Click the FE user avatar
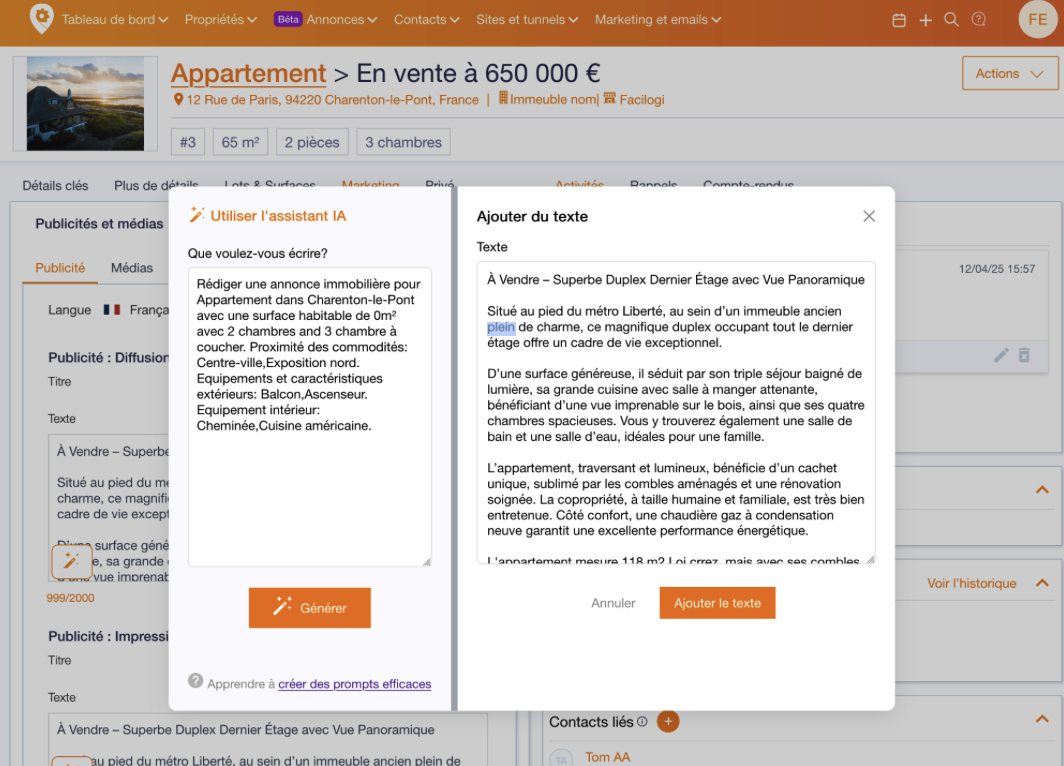Viewport: 1064px width, 766px height. [x=1038, y=20]
